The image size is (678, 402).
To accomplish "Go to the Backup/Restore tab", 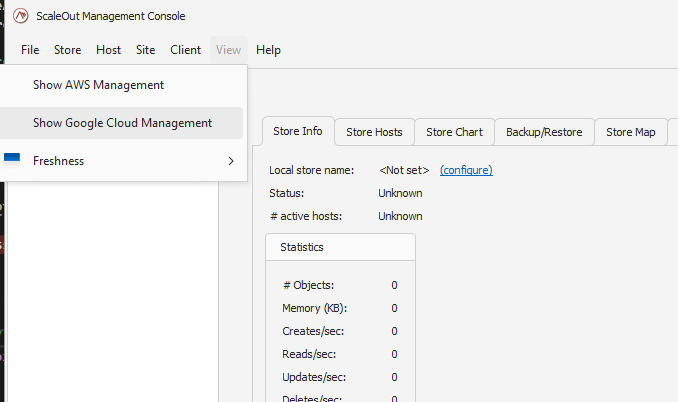I will [x=544, y=132].
